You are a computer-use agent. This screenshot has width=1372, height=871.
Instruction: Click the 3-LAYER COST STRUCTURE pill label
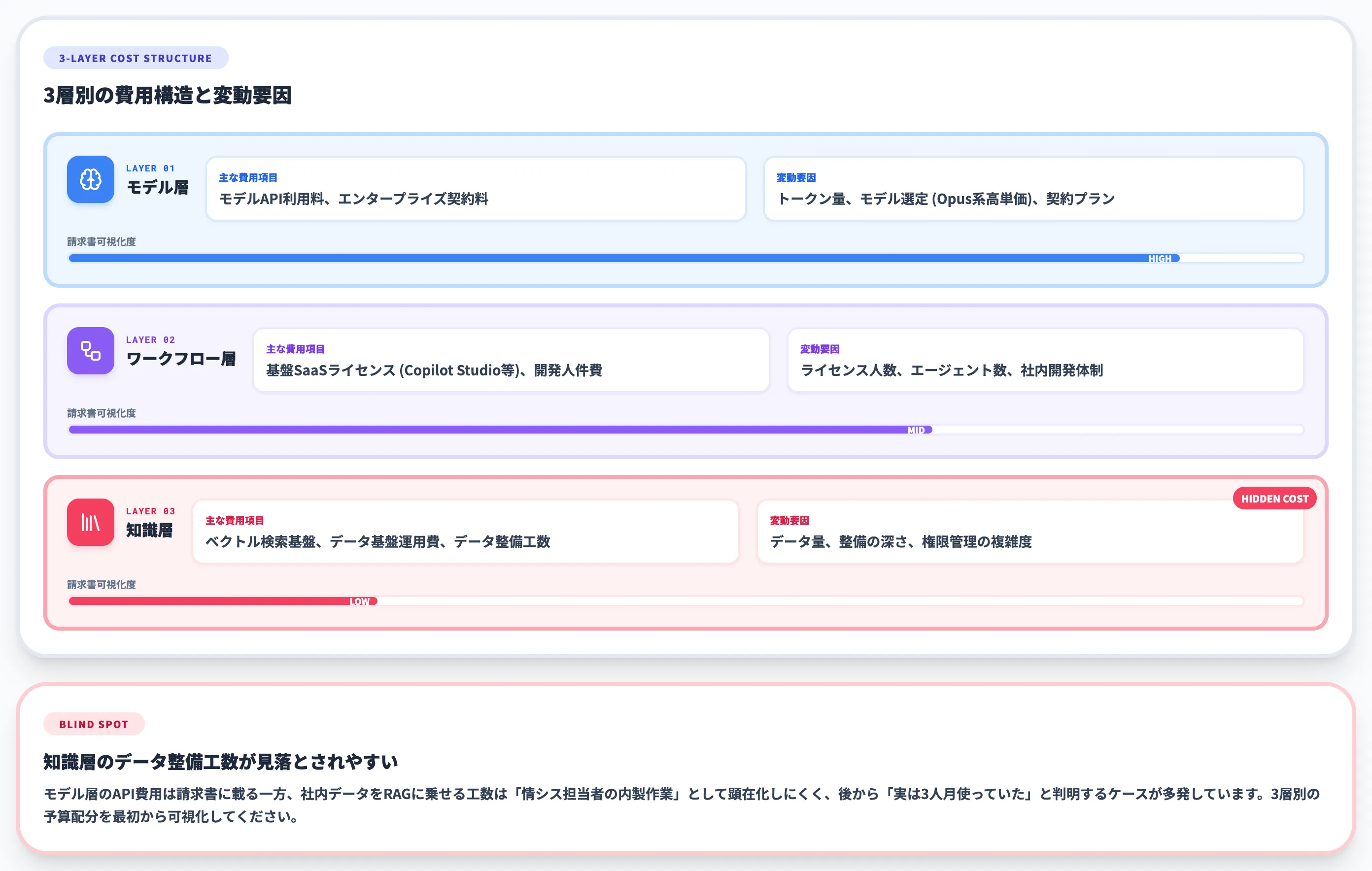(x=136, y=58)
